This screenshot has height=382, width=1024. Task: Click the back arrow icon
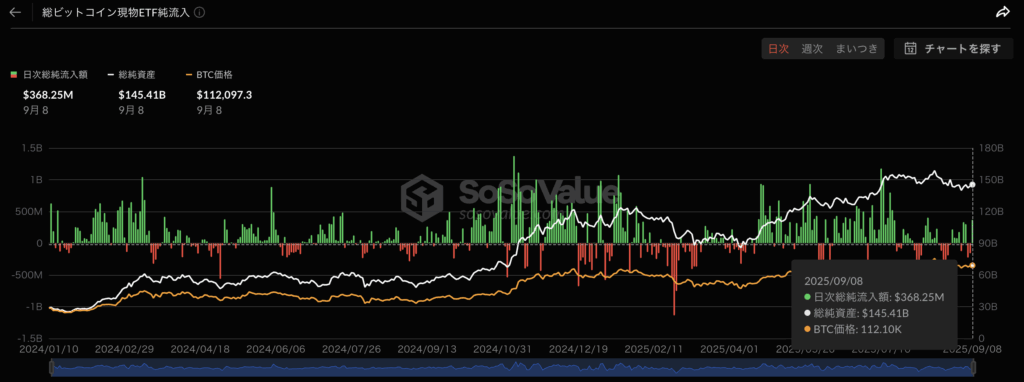point(15,12)
